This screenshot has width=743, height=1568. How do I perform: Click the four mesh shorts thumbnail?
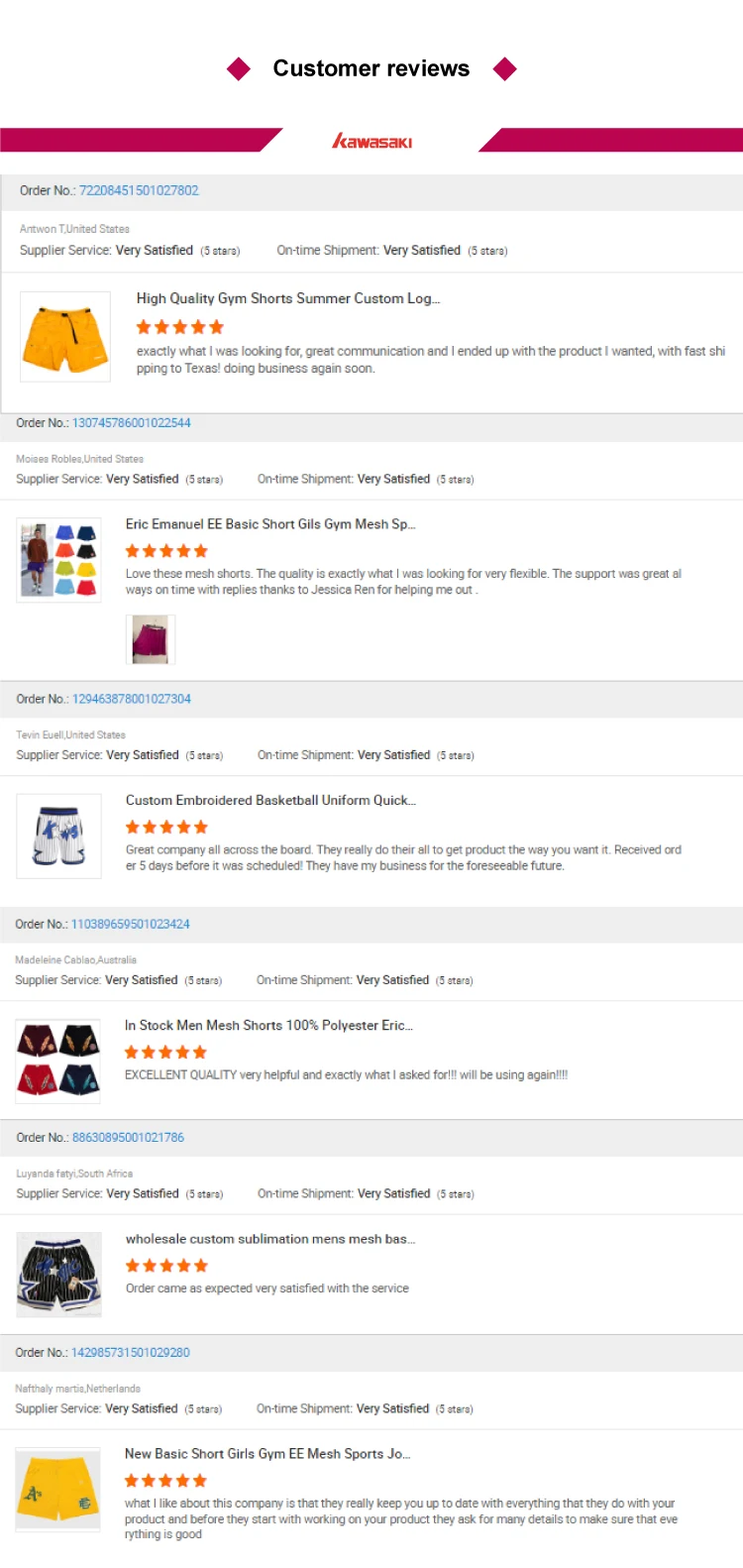(x=58, y=1061)
